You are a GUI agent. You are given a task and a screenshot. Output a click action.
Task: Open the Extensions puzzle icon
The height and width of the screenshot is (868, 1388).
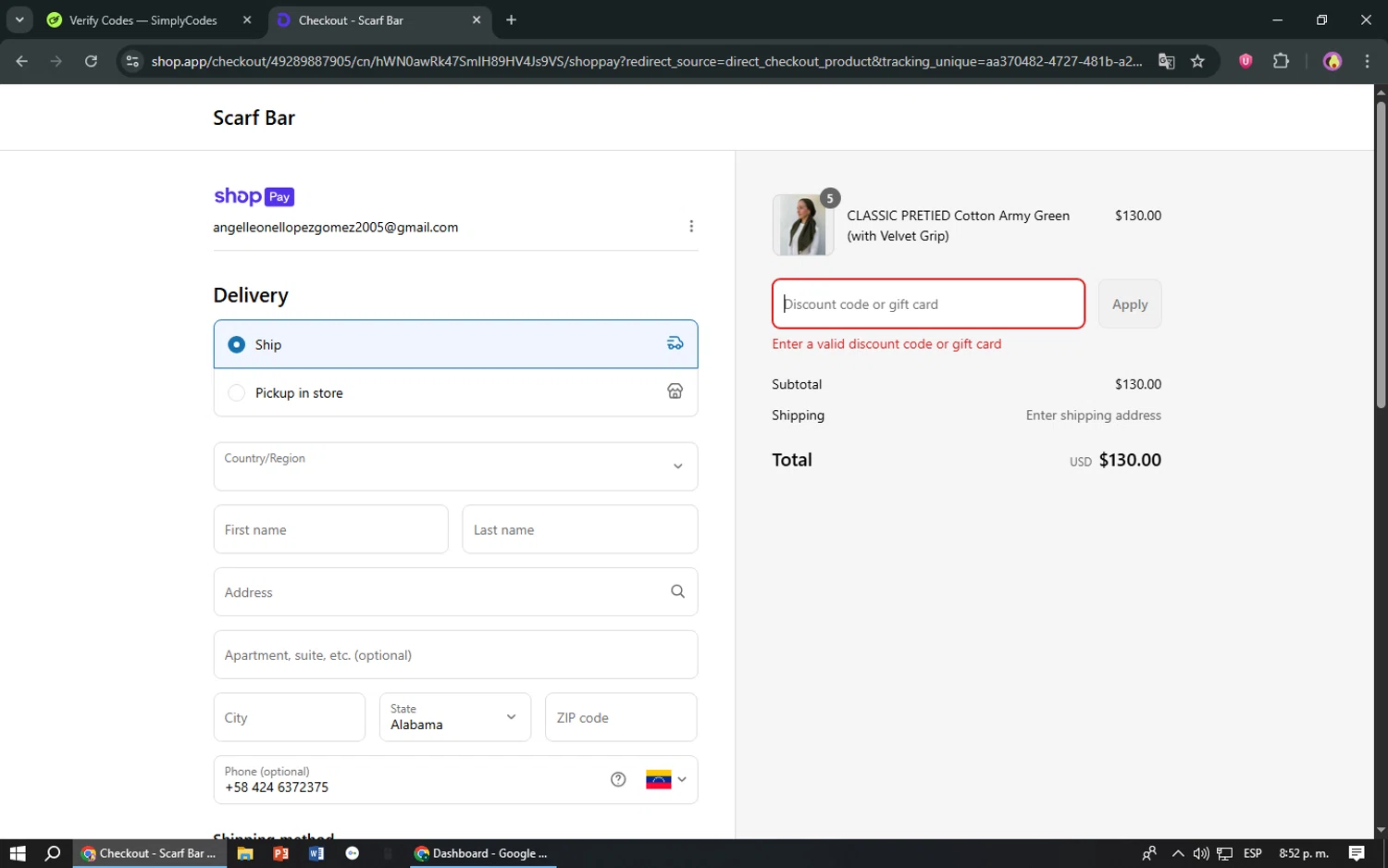[x=1281, y=61]
